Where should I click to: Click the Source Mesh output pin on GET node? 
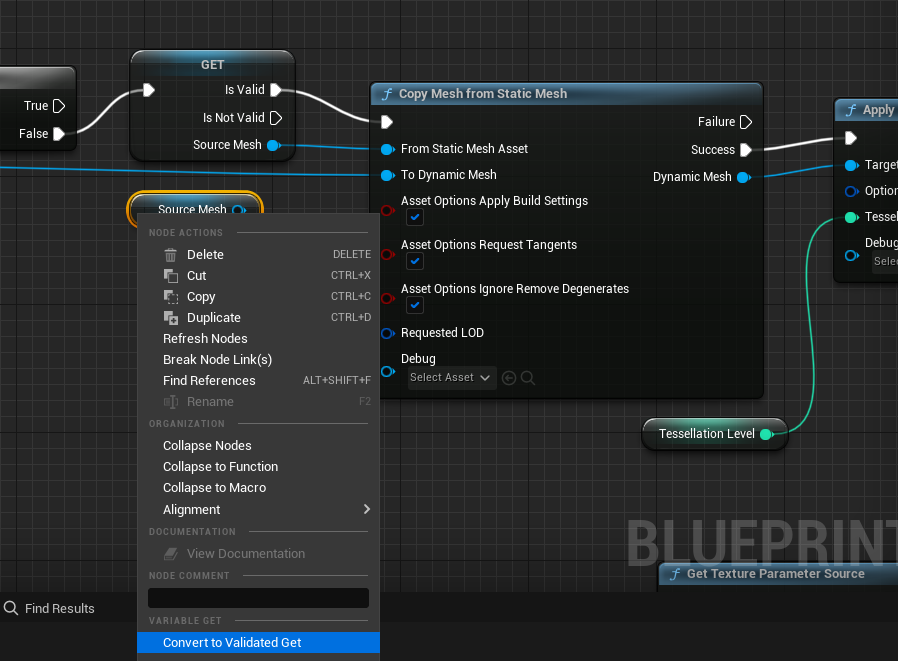274,145
